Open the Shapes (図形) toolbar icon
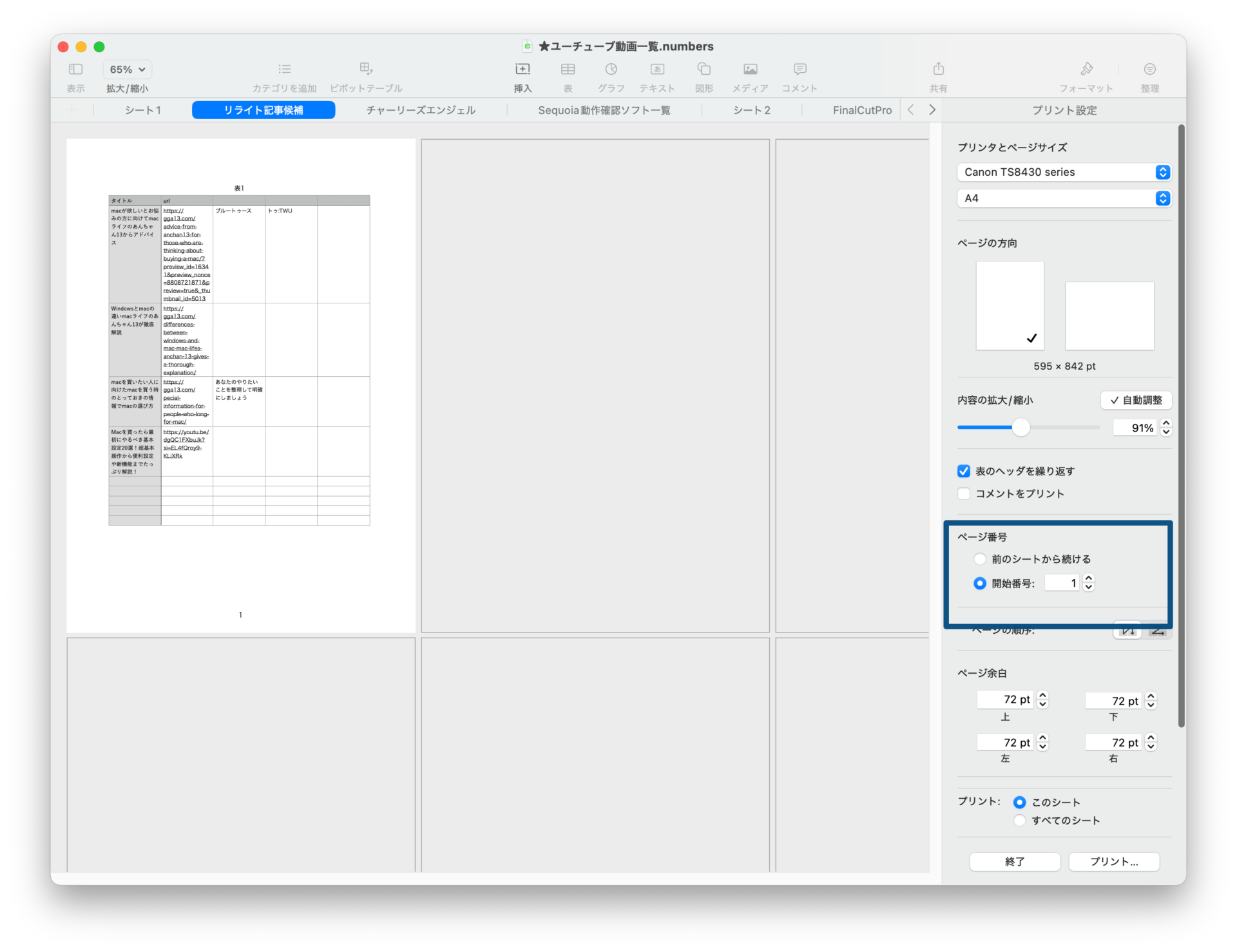The height and width of the screenshot is (952, 1237). click(704, 70)
